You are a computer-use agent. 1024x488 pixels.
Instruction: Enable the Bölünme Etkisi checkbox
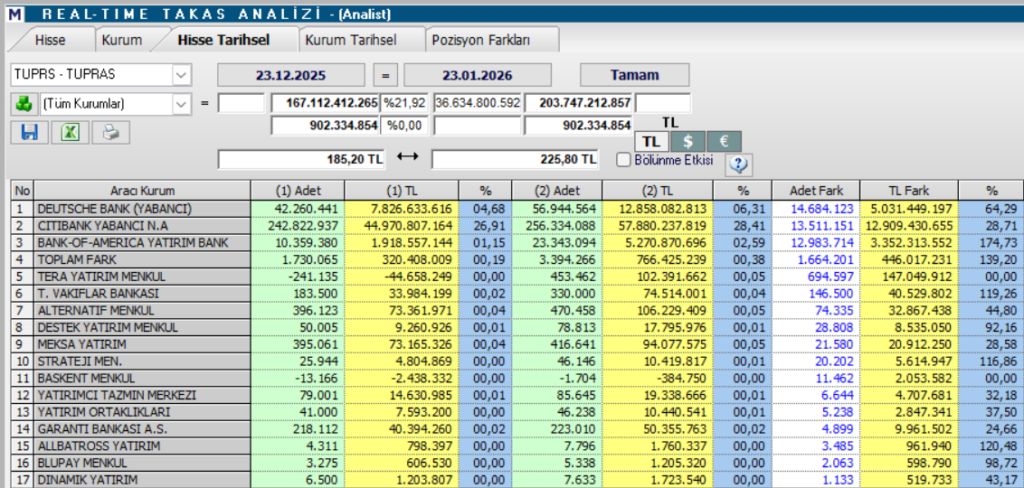624,159
